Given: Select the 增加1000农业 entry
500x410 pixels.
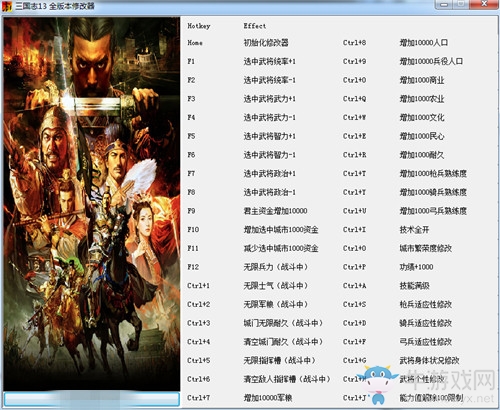Looking at the screenshot, I should (422, 99).
